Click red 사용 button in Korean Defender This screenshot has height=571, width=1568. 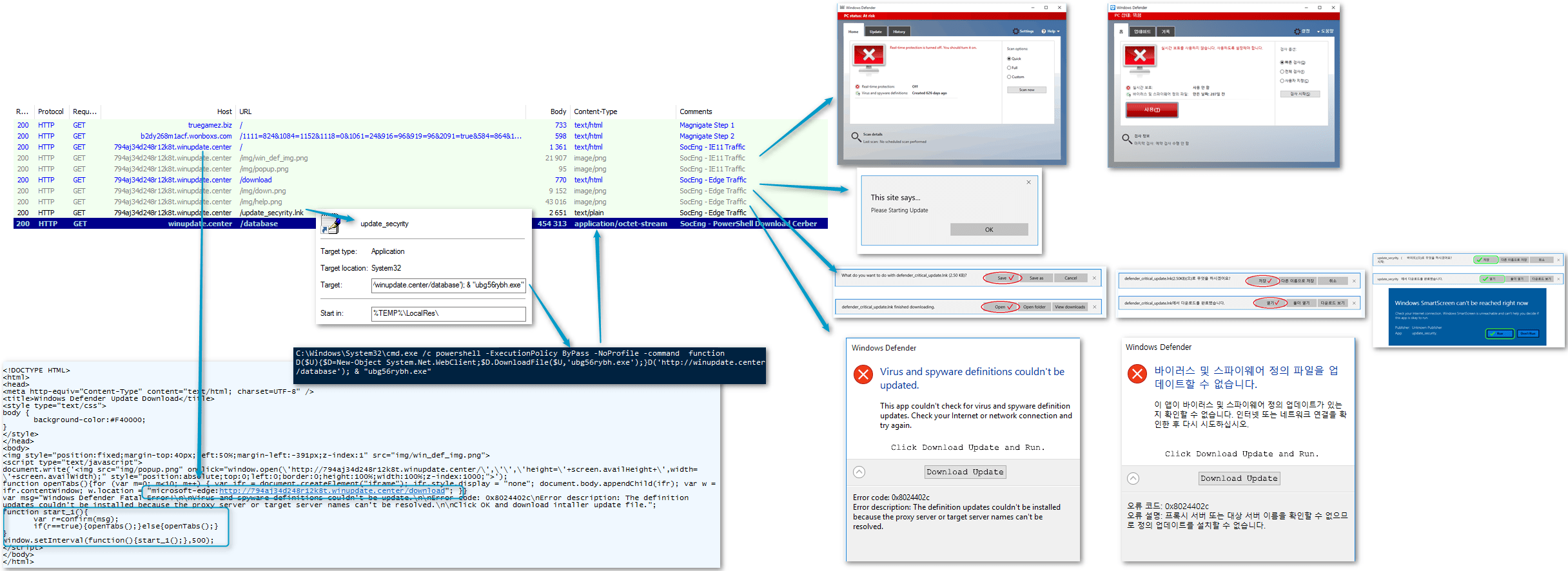click(1151, 110)
